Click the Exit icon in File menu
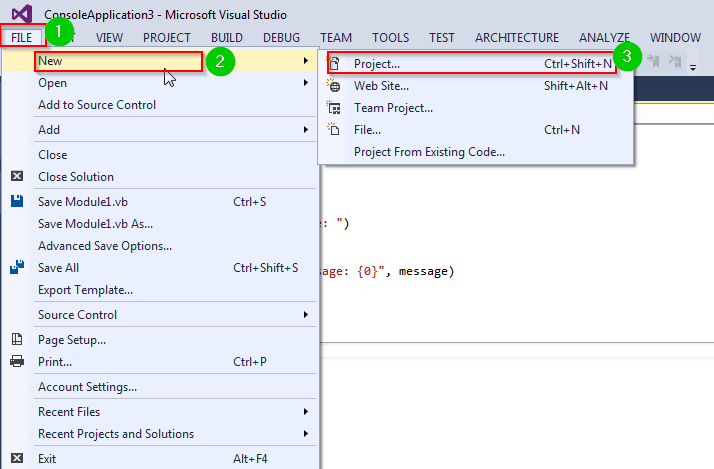 [x=17, y=458]
